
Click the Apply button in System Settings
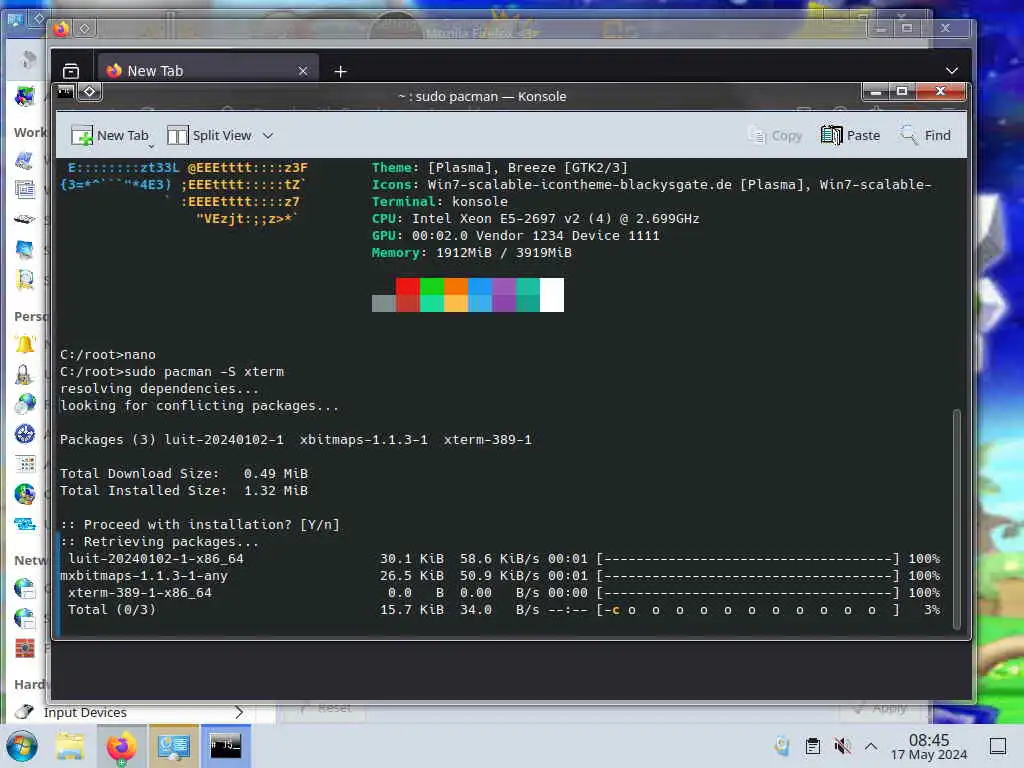[x=881, y=708]
